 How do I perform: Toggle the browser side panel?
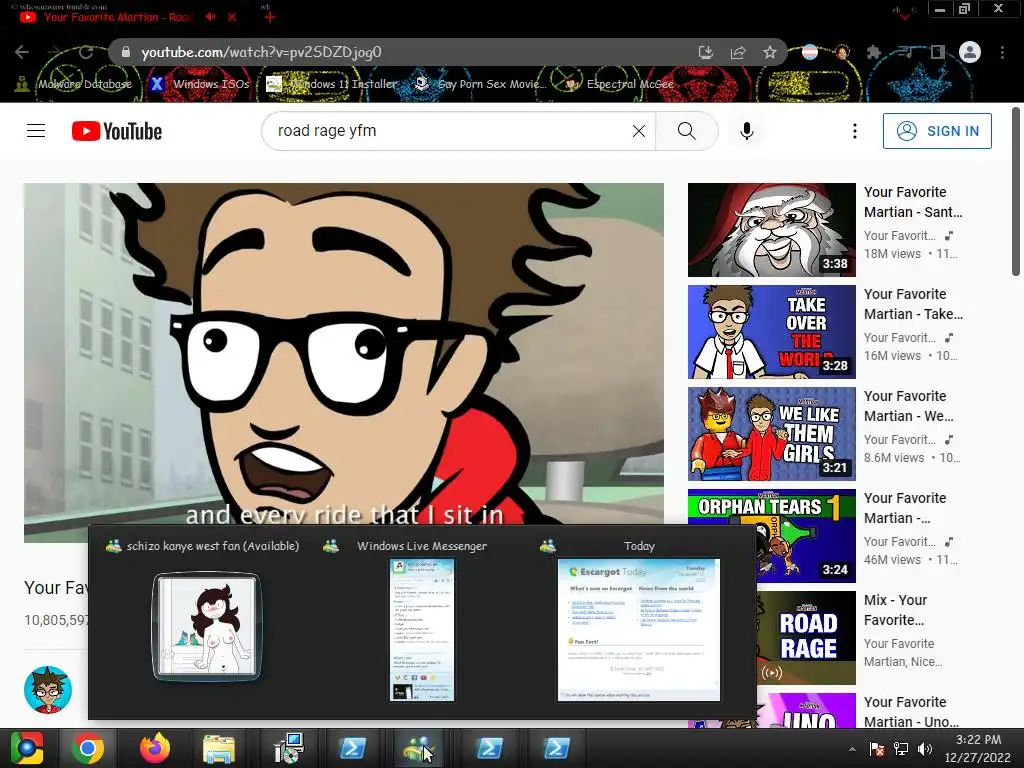[938, 52]
